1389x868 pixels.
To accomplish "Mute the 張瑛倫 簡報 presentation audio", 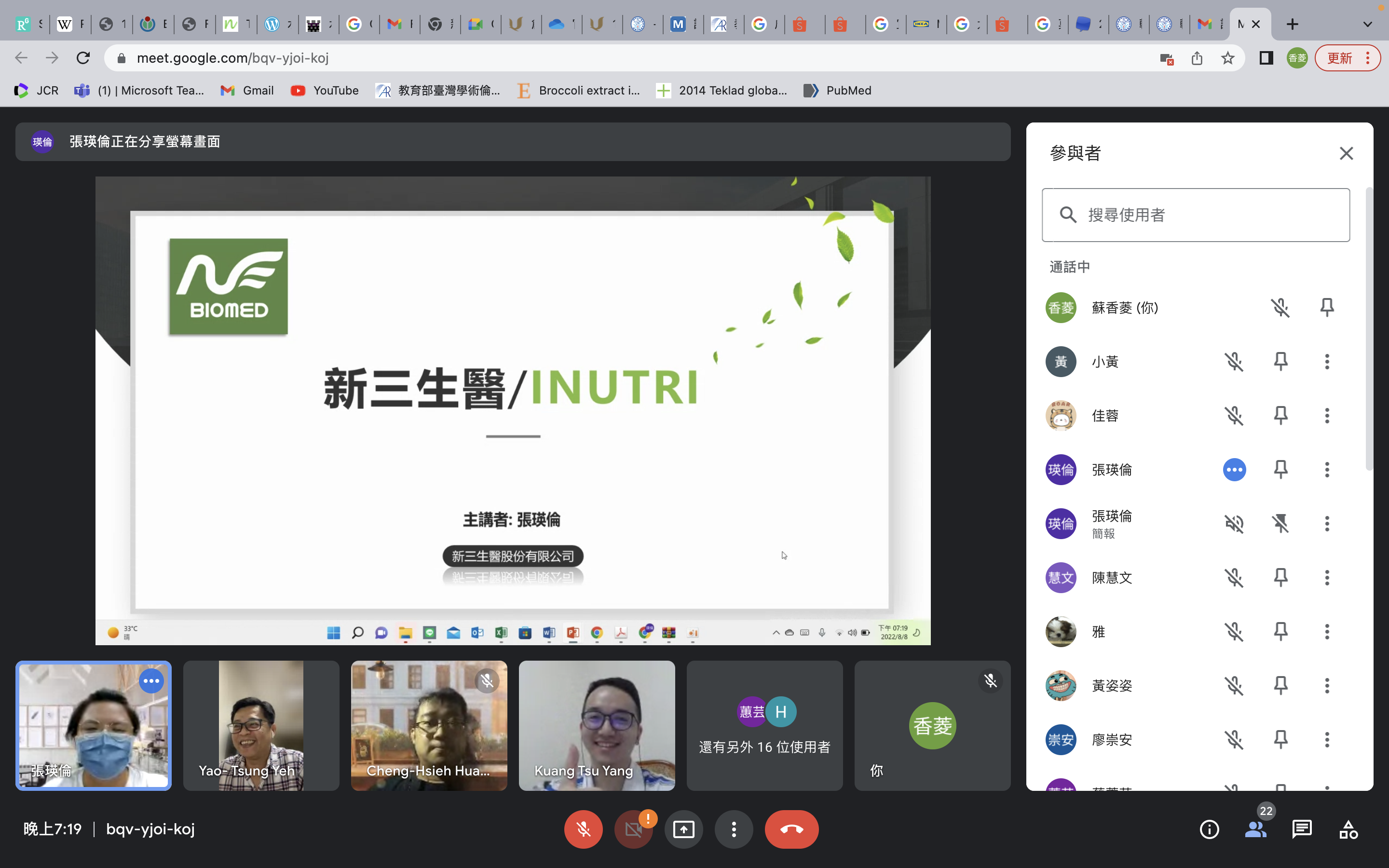I will click(x=1234, y=524).
